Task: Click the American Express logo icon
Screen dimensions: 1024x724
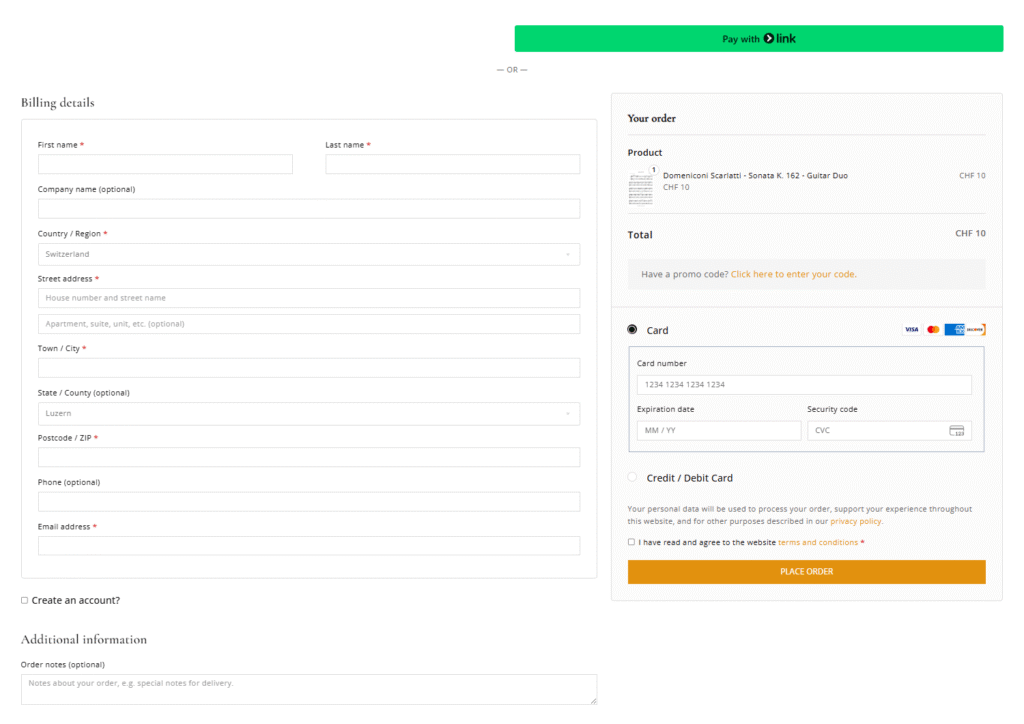Action: (954, 330)
